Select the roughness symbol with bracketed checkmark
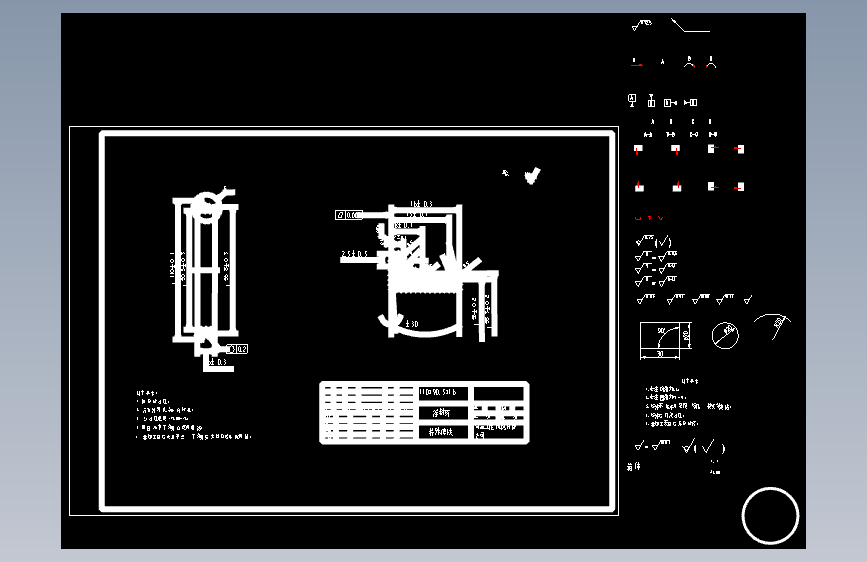 click(654, 241)
